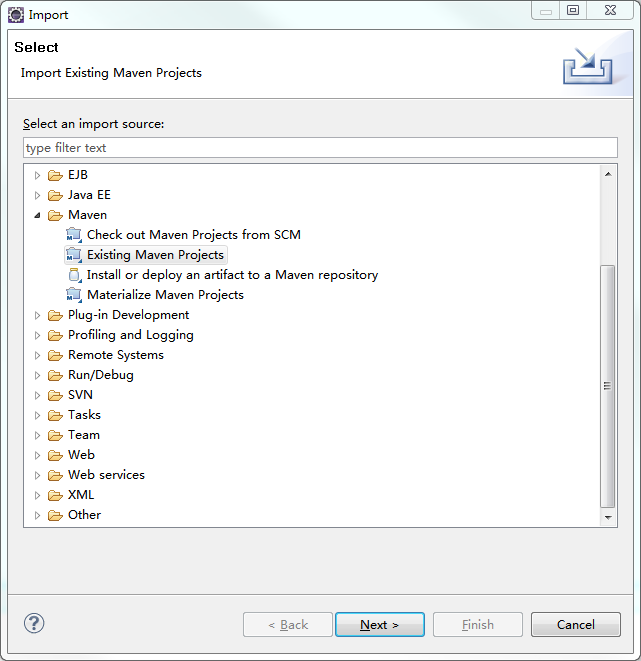Expand the Java EE category arrow
Image resolution: width=641 pixels, height=661 pixels.
[38, 195]
